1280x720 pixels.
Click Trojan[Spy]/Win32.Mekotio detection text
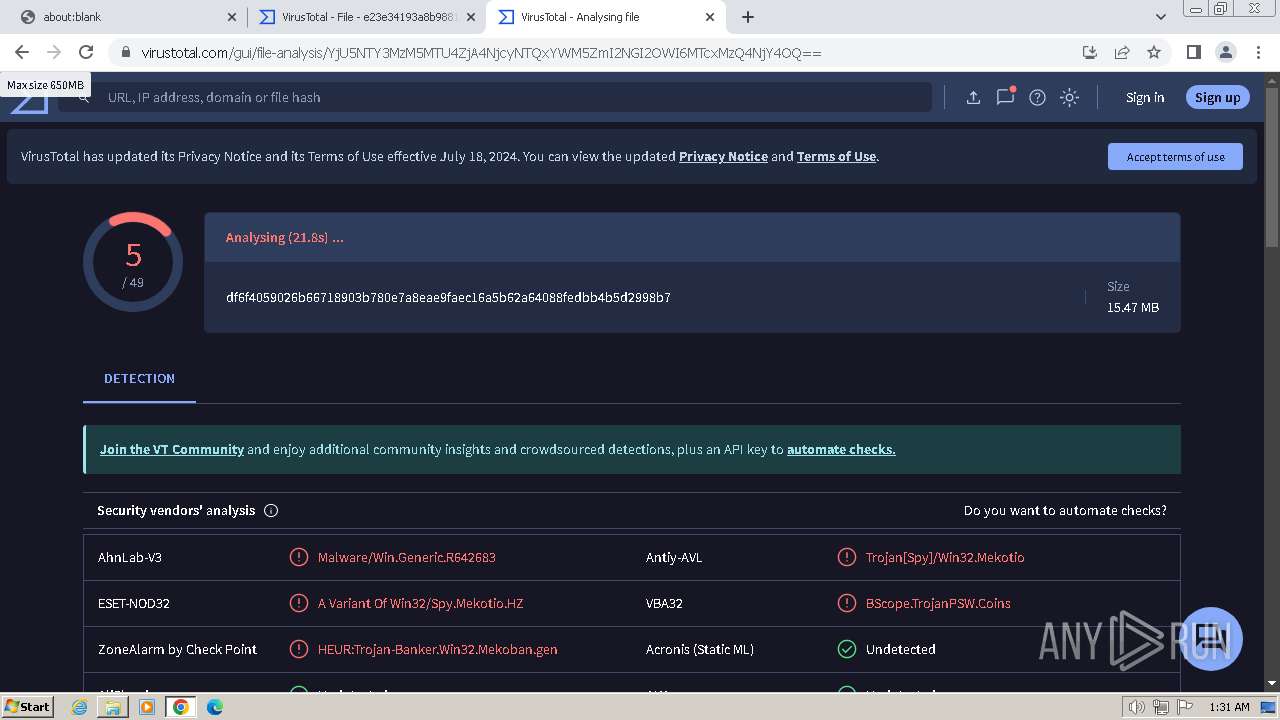coord(945,557)
